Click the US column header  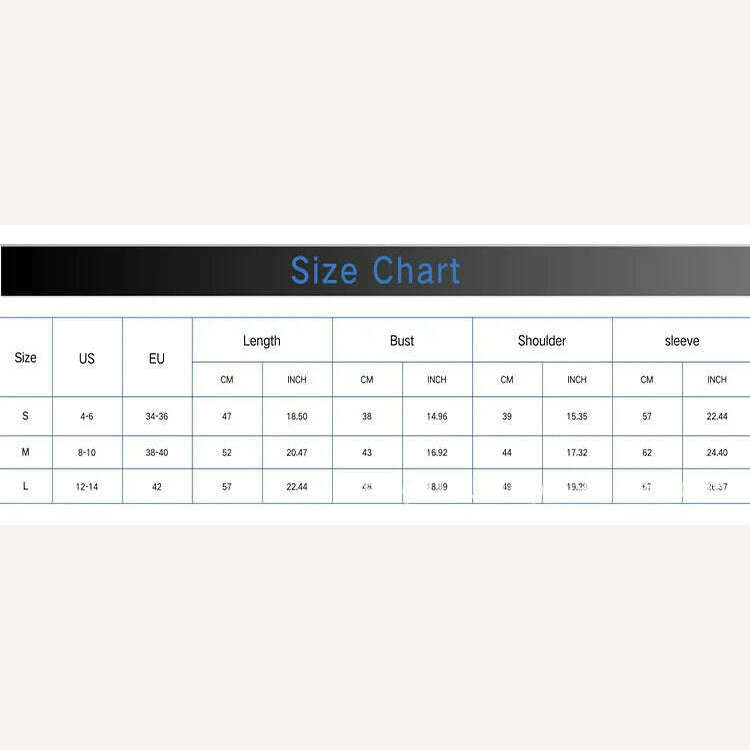[x=87, y=358]
